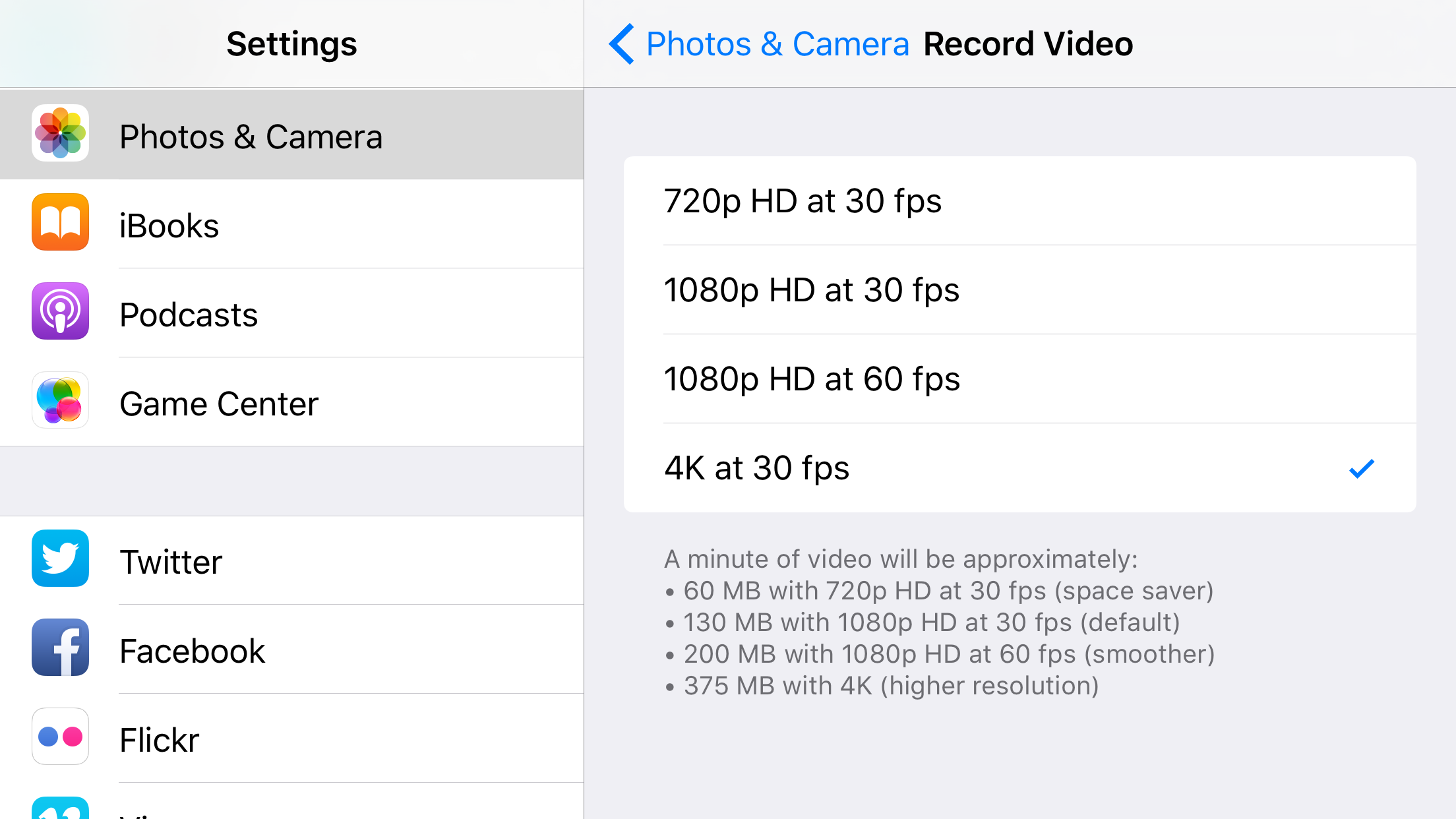Screen dimensions: 1456x819
Task: Open Podcasts settings row
Action: coord(291,313)
